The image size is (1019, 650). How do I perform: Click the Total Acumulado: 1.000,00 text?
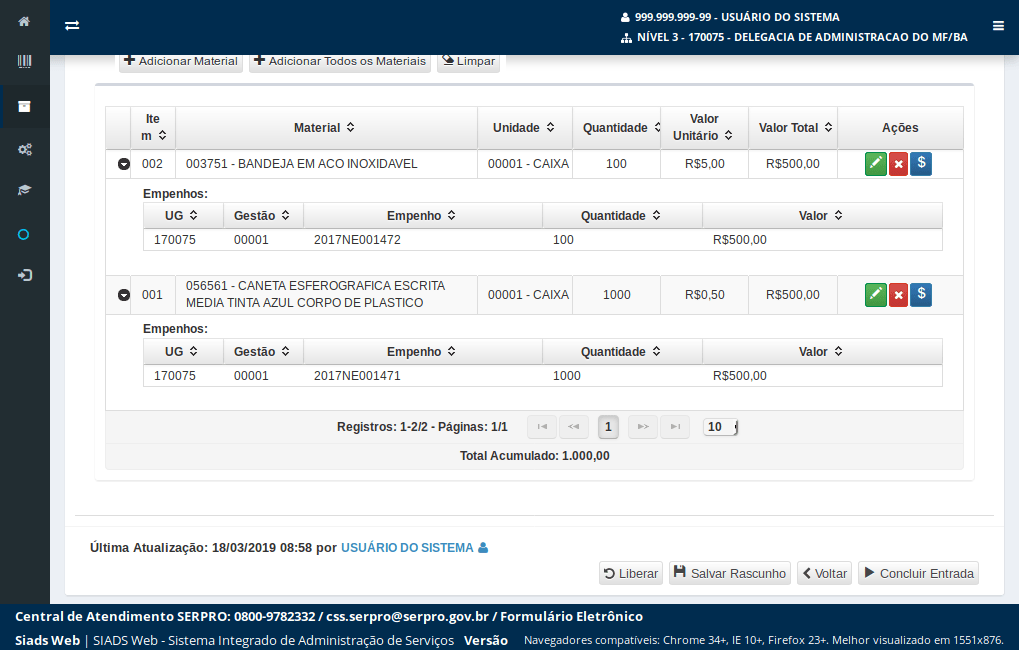(x=535, y=456)
